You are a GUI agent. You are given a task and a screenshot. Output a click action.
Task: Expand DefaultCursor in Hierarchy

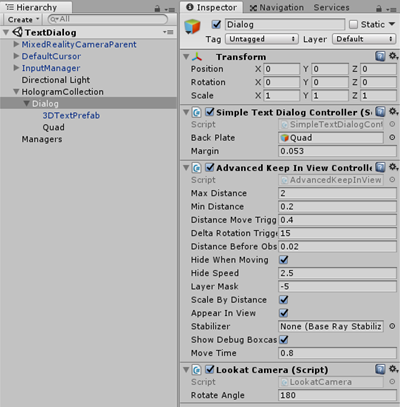click(16, 56)
